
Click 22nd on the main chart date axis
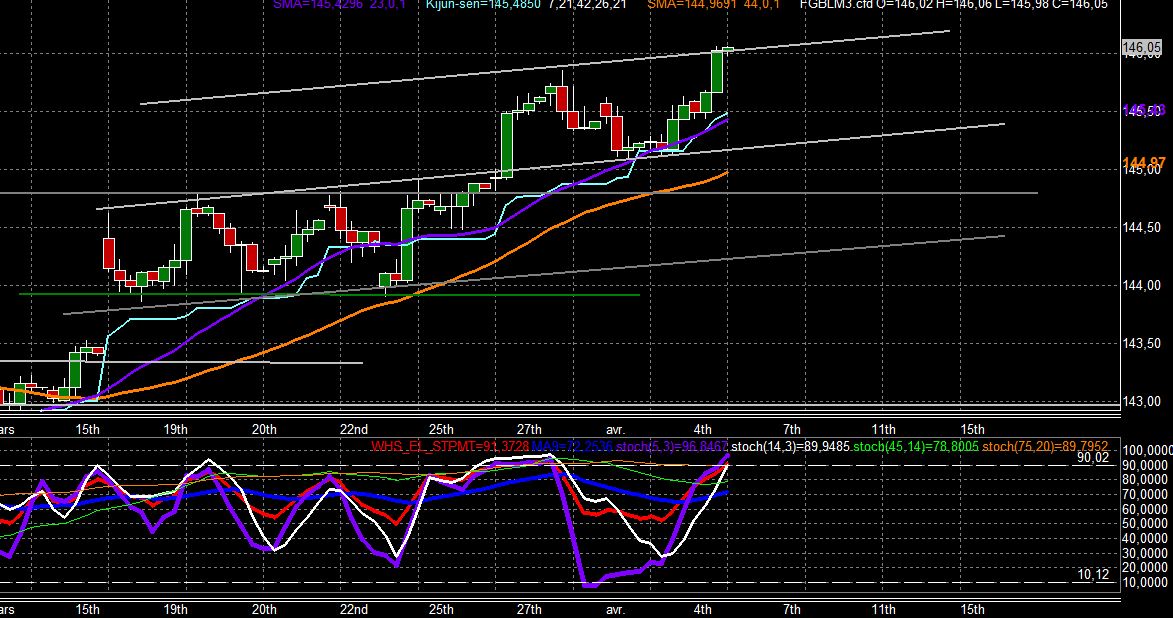[354, 429]
